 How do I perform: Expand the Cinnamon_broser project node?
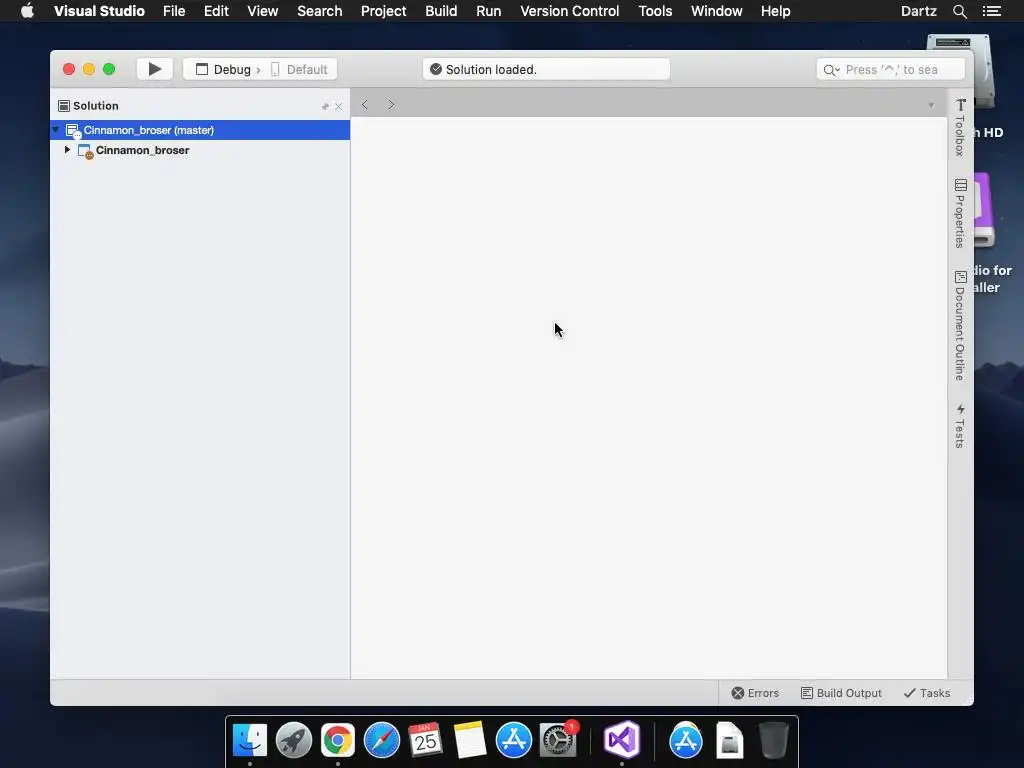(67, 150)
